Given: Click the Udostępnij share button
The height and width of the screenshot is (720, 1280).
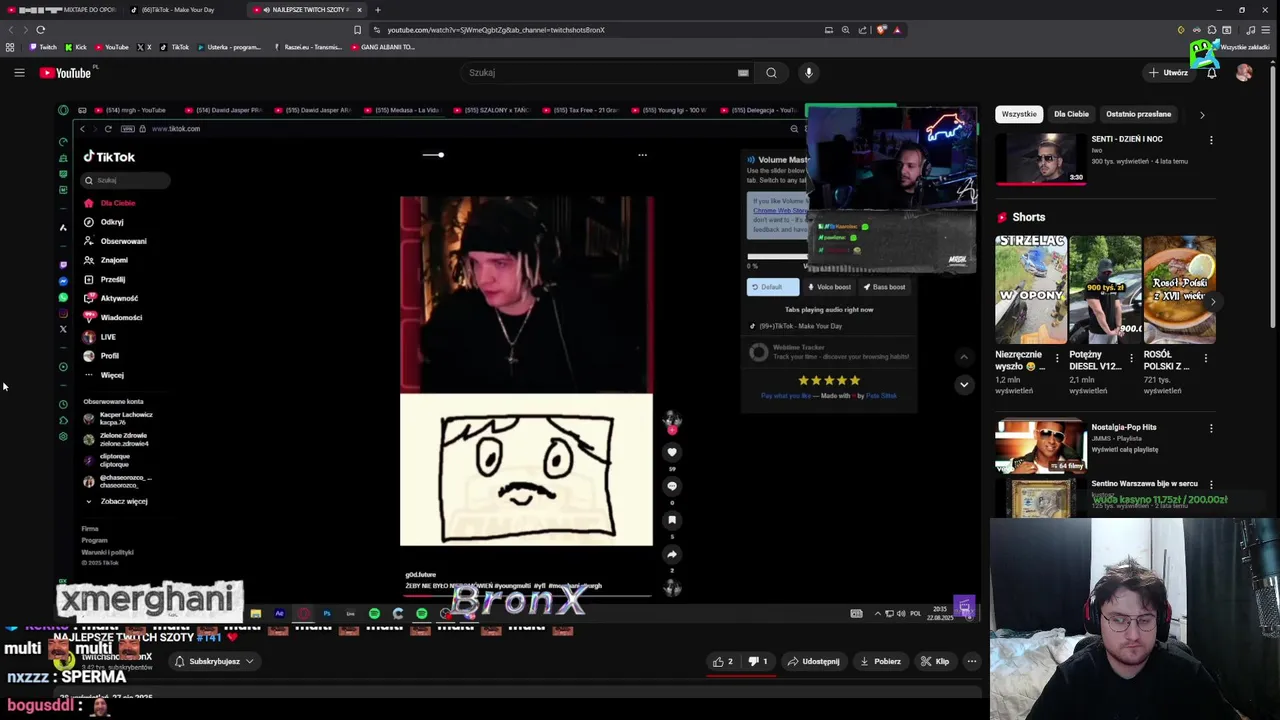Looking at the screenshot, I should [x=813, y=661].
